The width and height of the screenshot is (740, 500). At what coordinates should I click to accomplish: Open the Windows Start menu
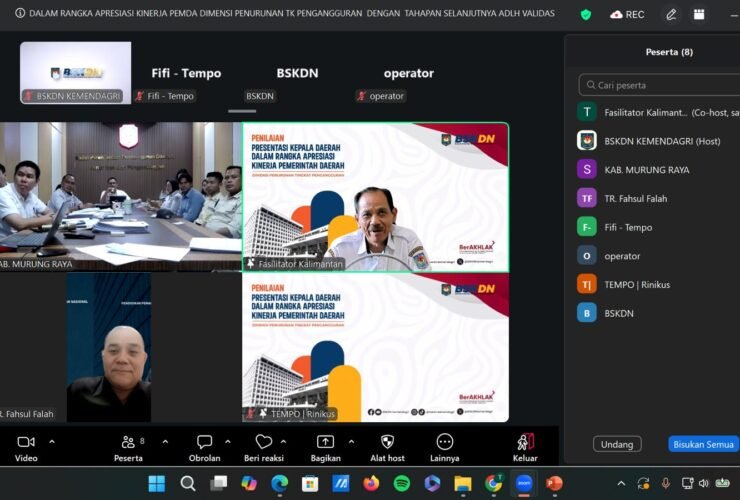point(157,484)
